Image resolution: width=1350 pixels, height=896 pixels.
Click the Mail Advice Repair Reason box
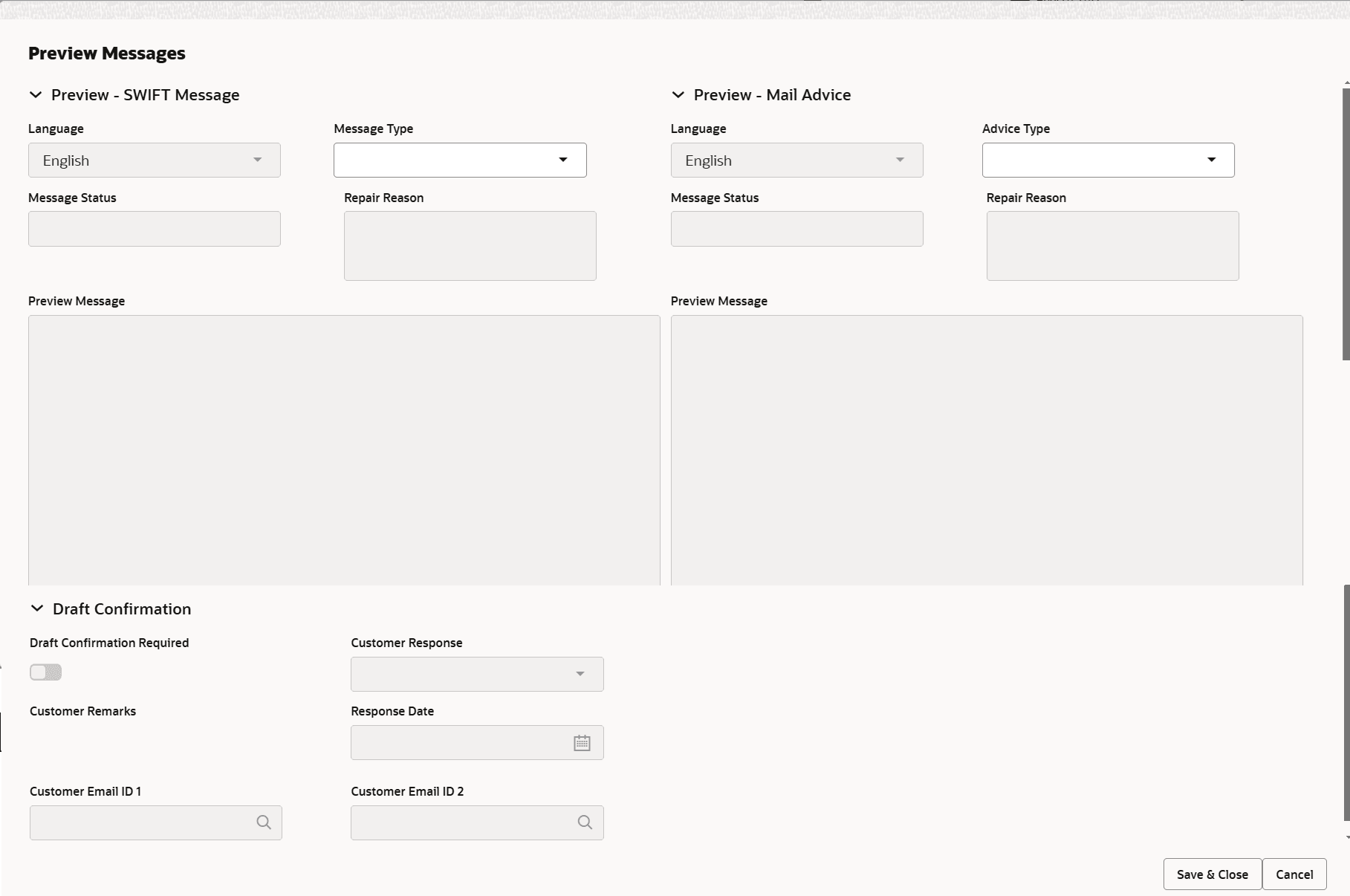1112,246
